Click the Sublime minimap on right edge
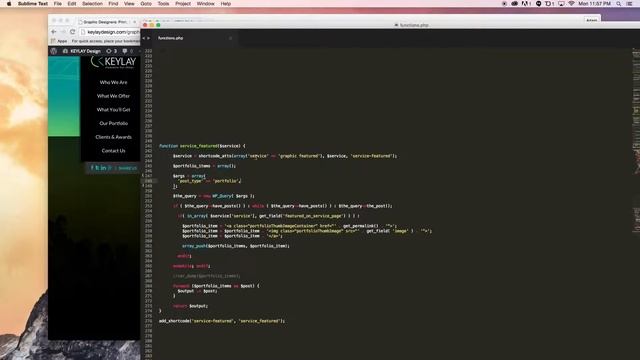 pos(636,141)
